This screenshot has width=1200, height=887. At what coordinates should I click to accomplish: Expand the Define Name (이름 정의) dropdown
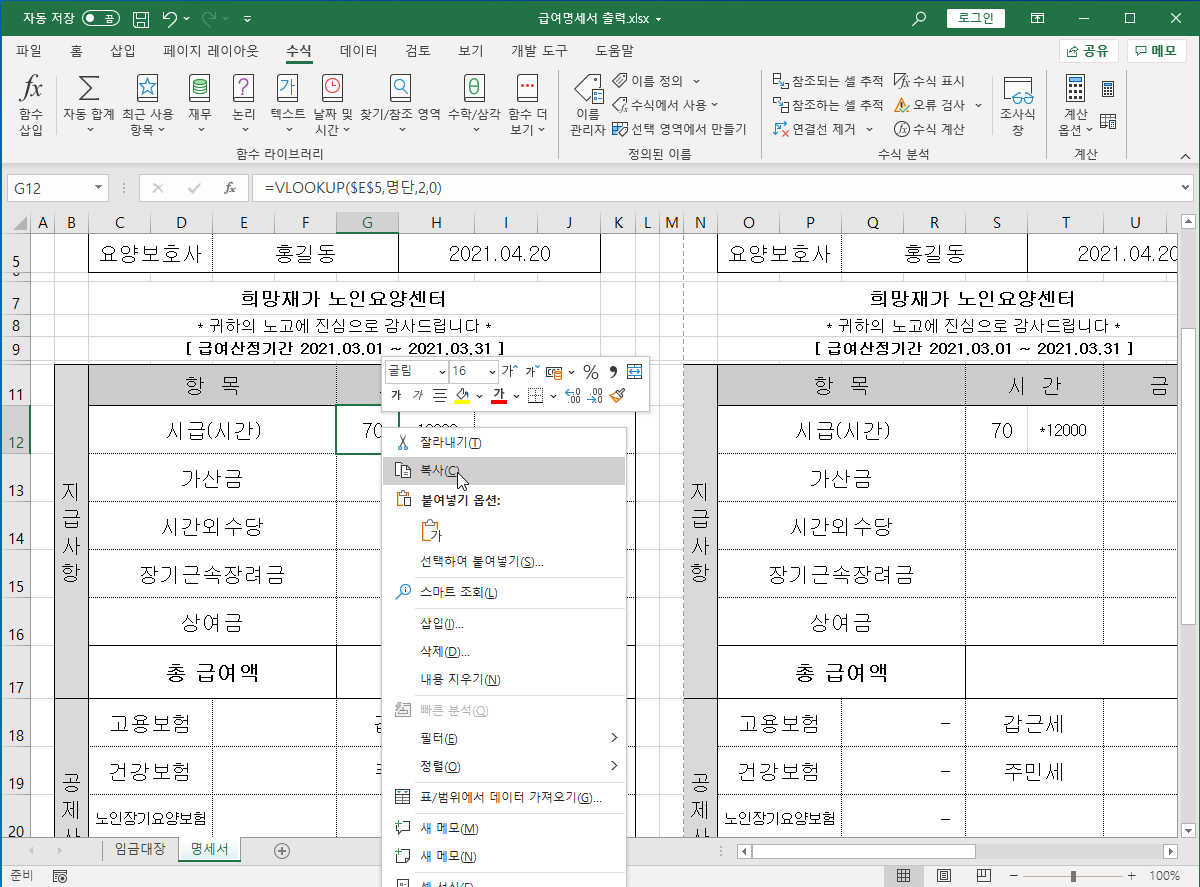pyautogui.click(x=697, y=81)
